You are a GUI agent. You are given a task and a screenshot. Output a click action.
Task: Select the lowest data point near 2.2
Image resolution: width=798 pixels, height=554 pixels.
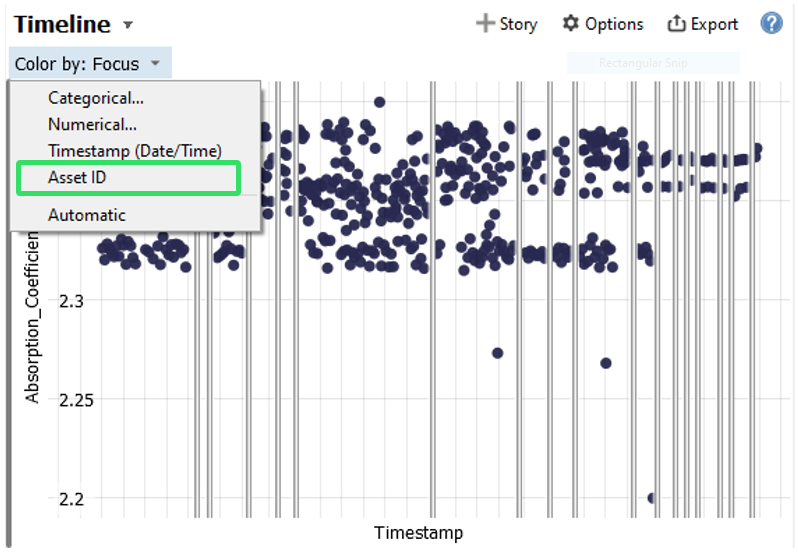point(652,498)
